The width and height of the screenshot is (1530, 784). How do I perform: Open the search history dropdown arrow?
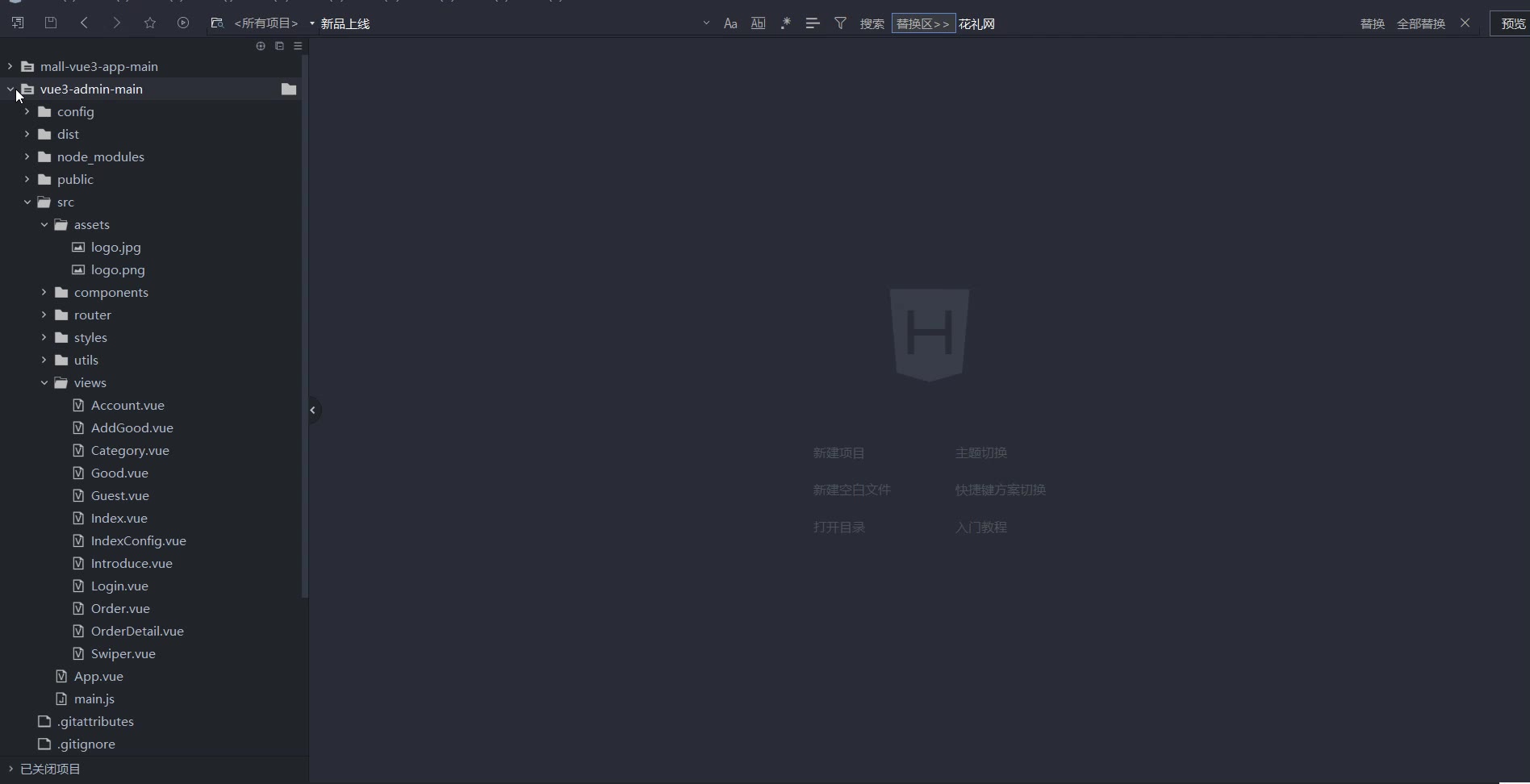tap(706, 23)
